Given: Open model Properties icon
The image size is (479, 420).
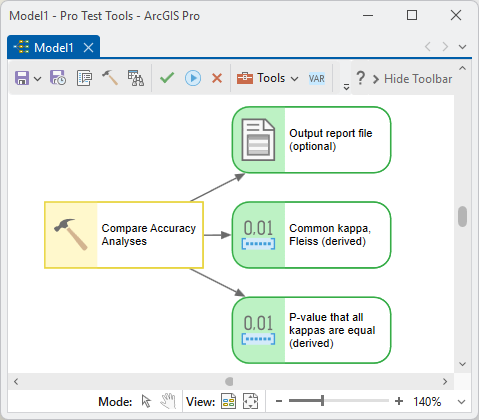Looking at the screenshot, I should click(x=84, y=78).
